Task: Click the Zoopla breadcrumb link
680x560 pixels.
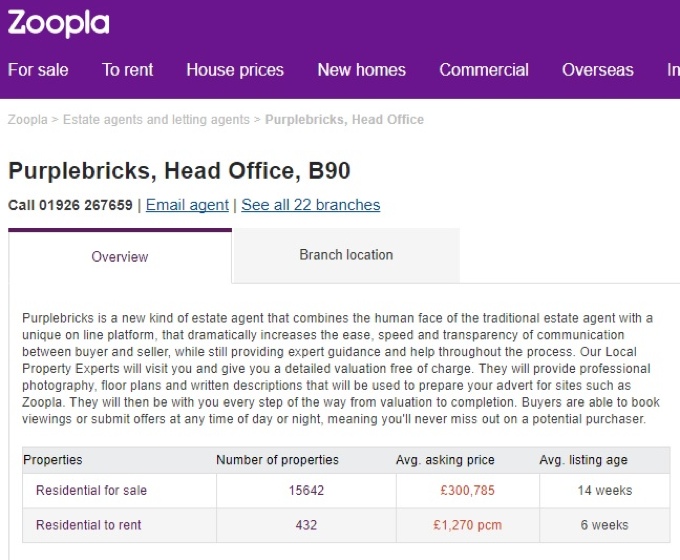Action: click(x=28, y=120)
